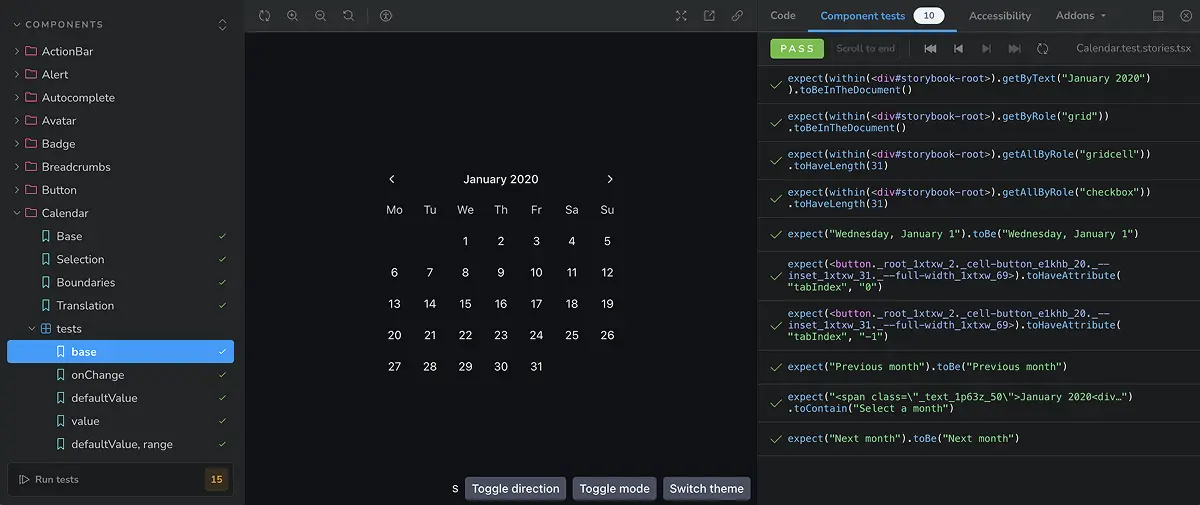
Task: Collapse the Calendar folder
Action: 17,213
